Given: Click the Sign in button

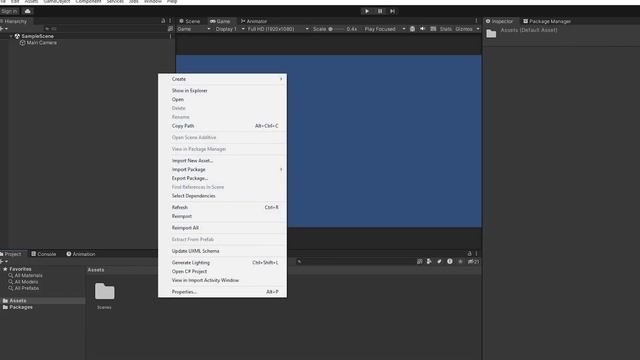Looking at the screenshot, I should tap(9, 11).
